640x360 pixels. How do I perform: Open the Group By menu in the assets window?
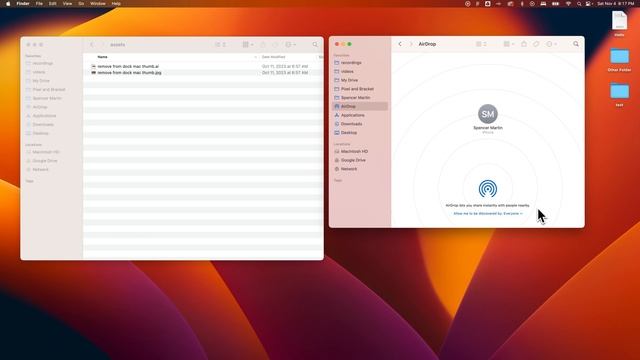click(x=248, y=44)
